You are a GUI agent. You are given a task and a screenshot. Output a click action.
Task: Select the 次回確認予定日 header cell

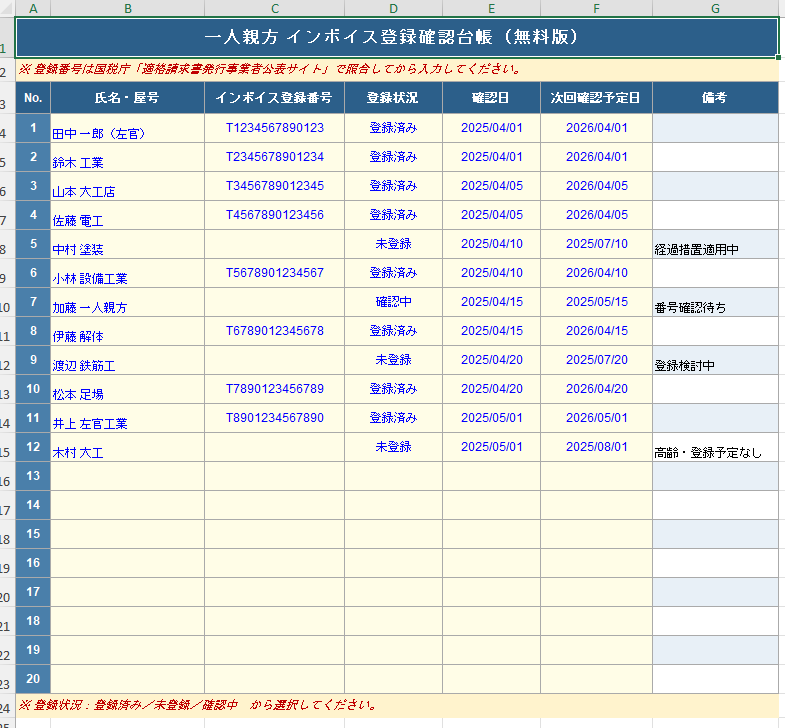coord(597,98)
